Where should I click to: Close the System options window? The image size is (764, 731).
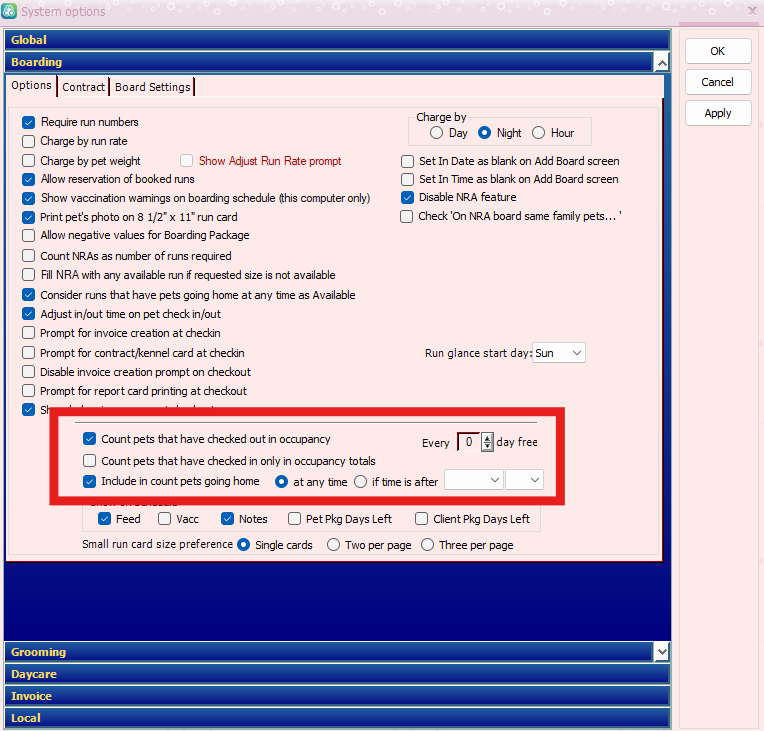pos(753,11)
